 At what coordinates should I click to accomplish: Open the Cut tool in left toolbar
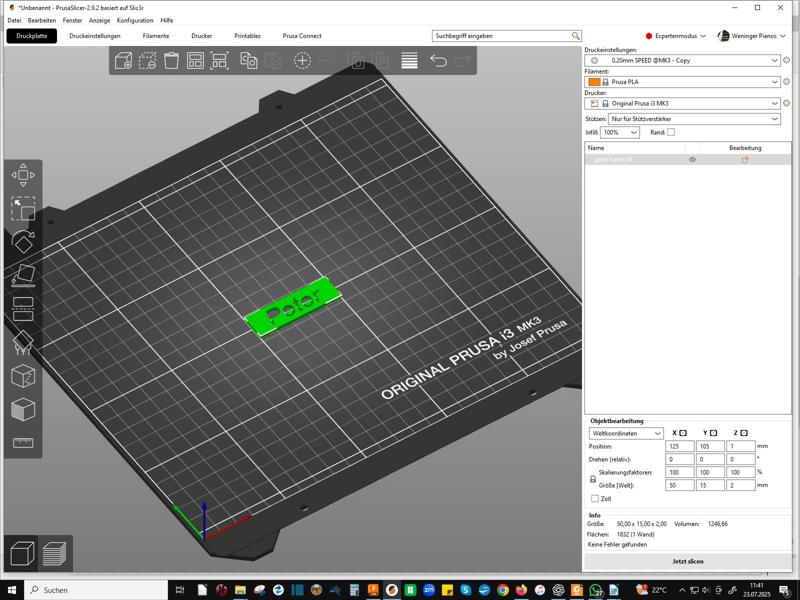[23, 307]
